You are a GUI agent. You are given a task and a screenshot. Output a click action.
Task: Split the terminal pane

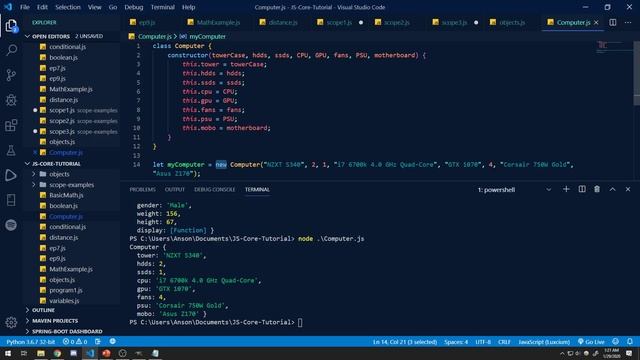pyautogui.click(x=582, y=189)
